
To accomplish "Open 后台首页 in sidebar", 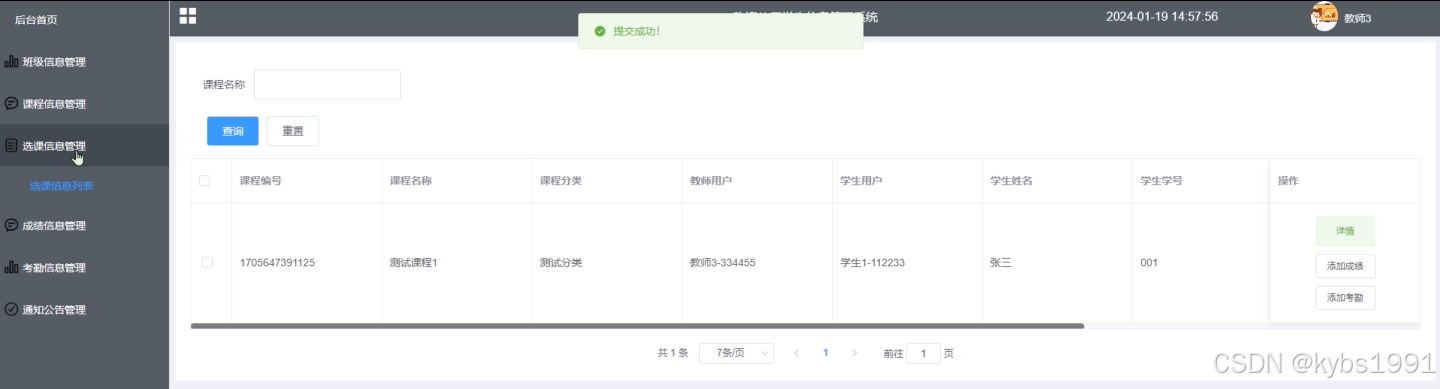I will [36, 19].
